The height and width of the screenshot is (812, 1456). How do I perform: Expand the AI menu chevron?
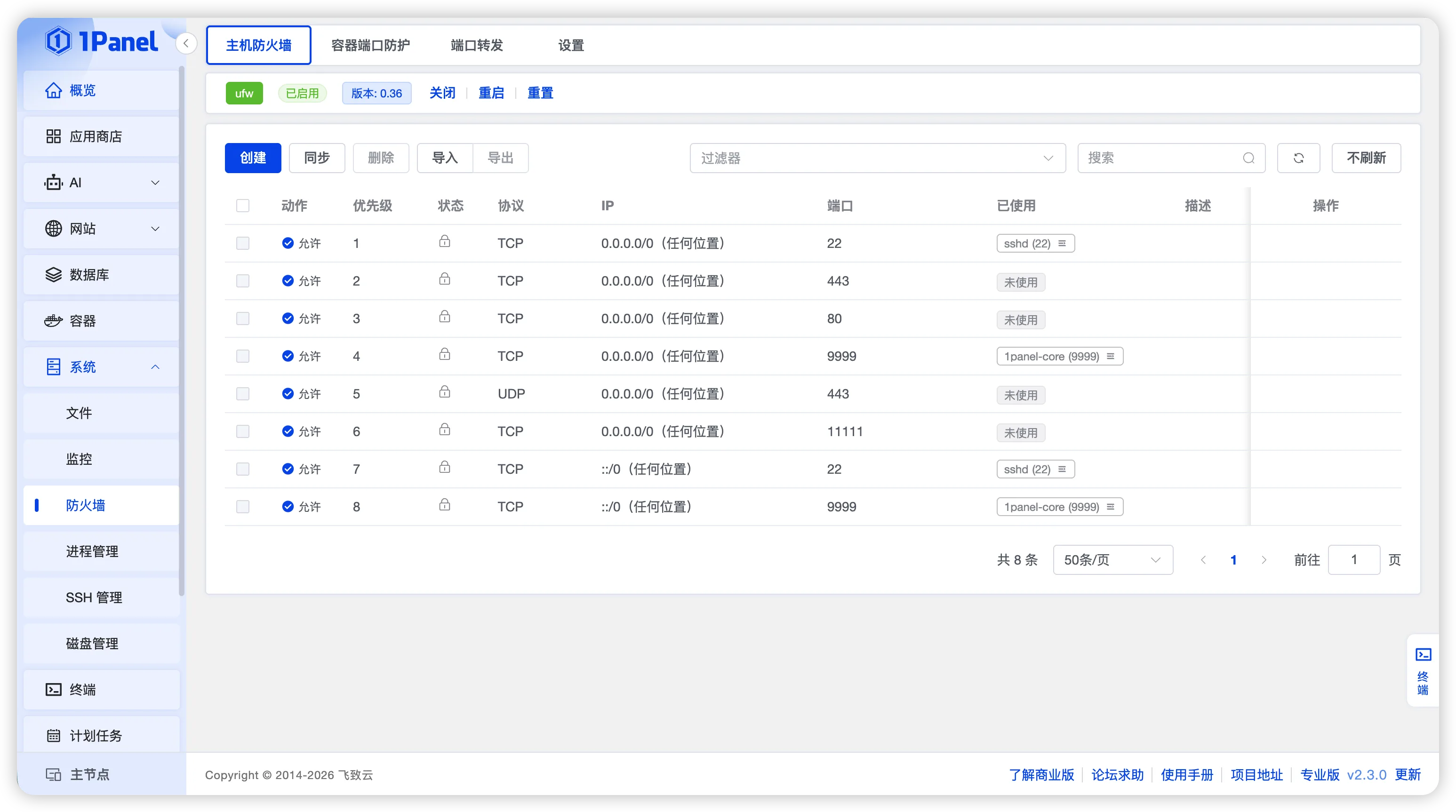pos(155,183)
